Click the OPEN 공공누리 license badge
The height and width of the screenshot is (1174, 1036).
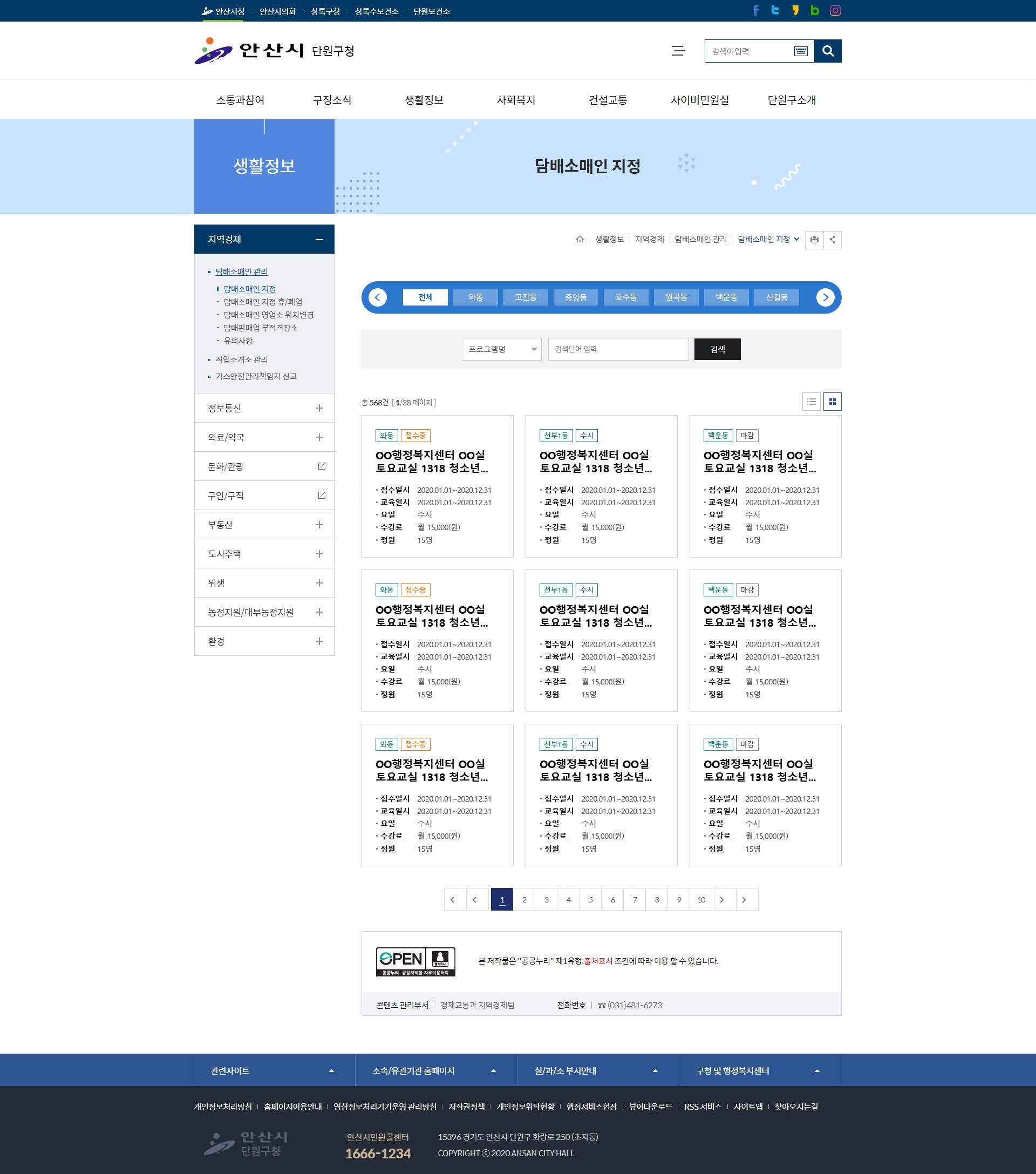415,961
